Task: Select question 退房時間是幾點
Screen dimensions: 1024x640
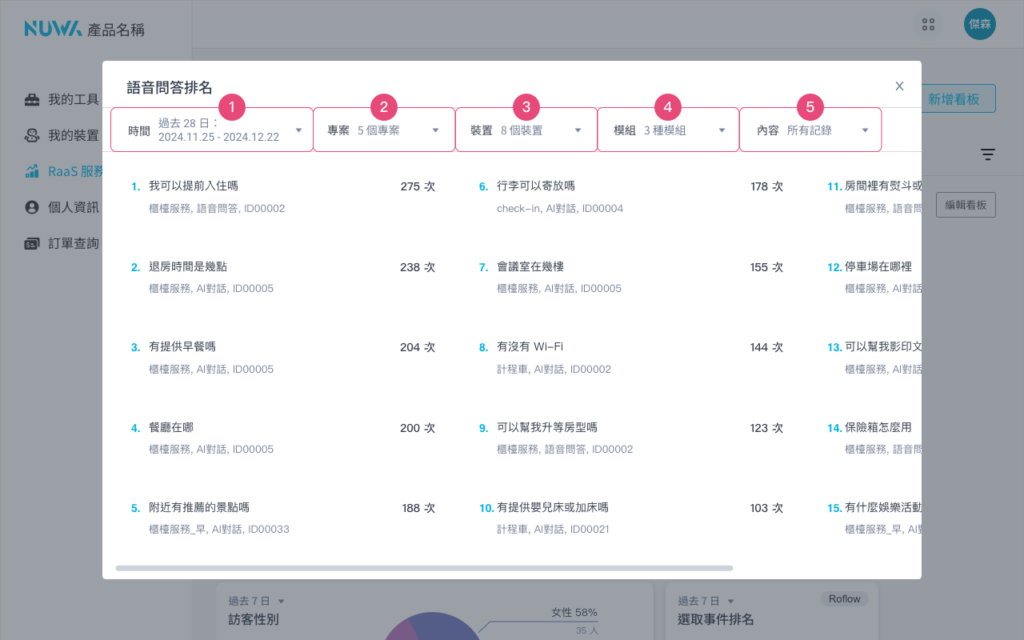Action: tap(188, 266)
